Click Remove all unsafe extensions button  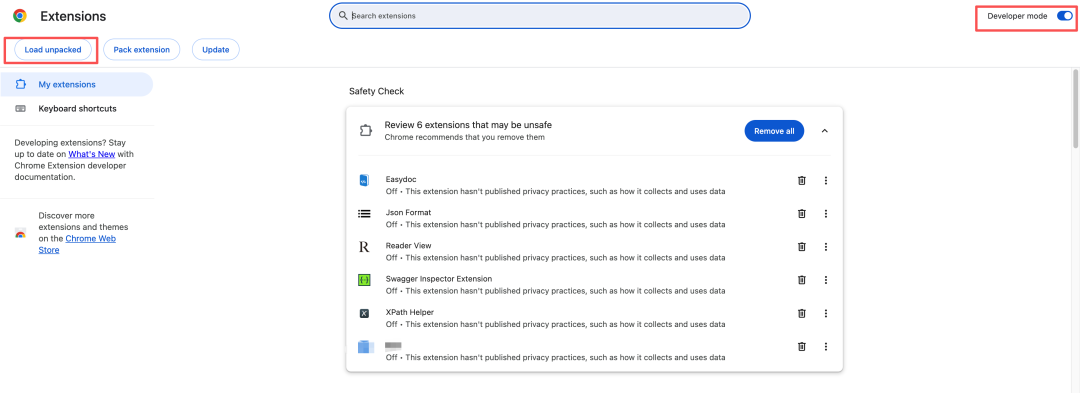point(774,131)
